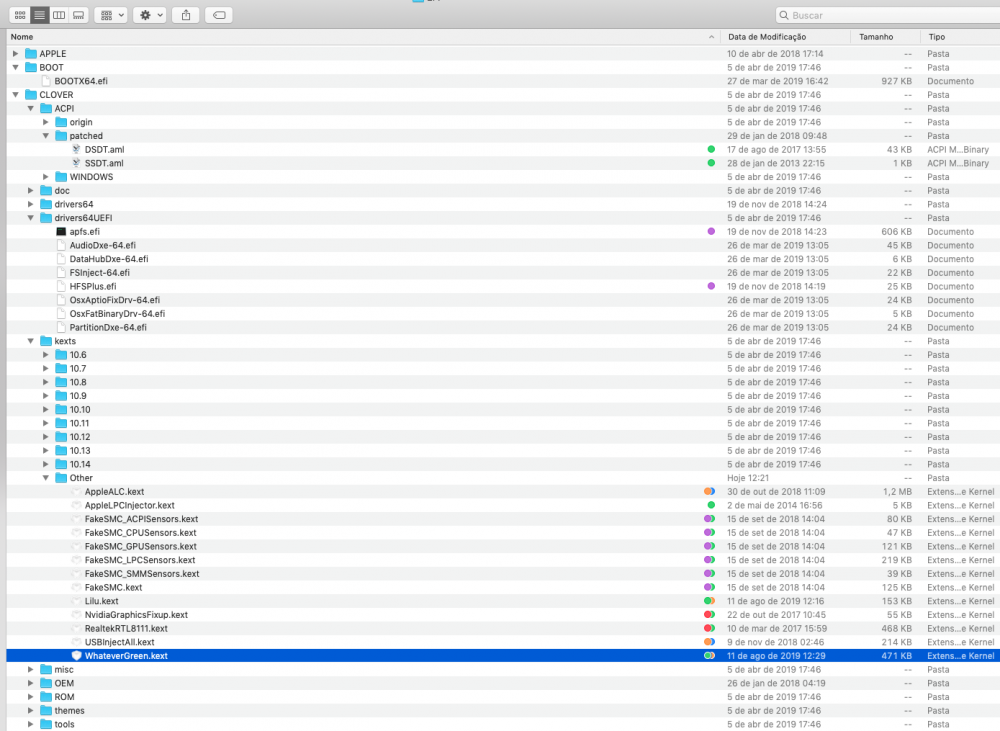
Task: Click the Lilu.kext file icon
Action: click(x=77, y=601)
